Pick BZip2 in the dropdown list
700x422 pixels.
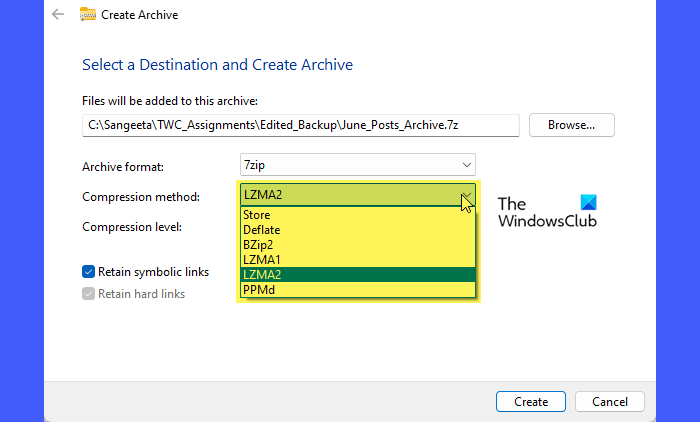click(358, 245)
